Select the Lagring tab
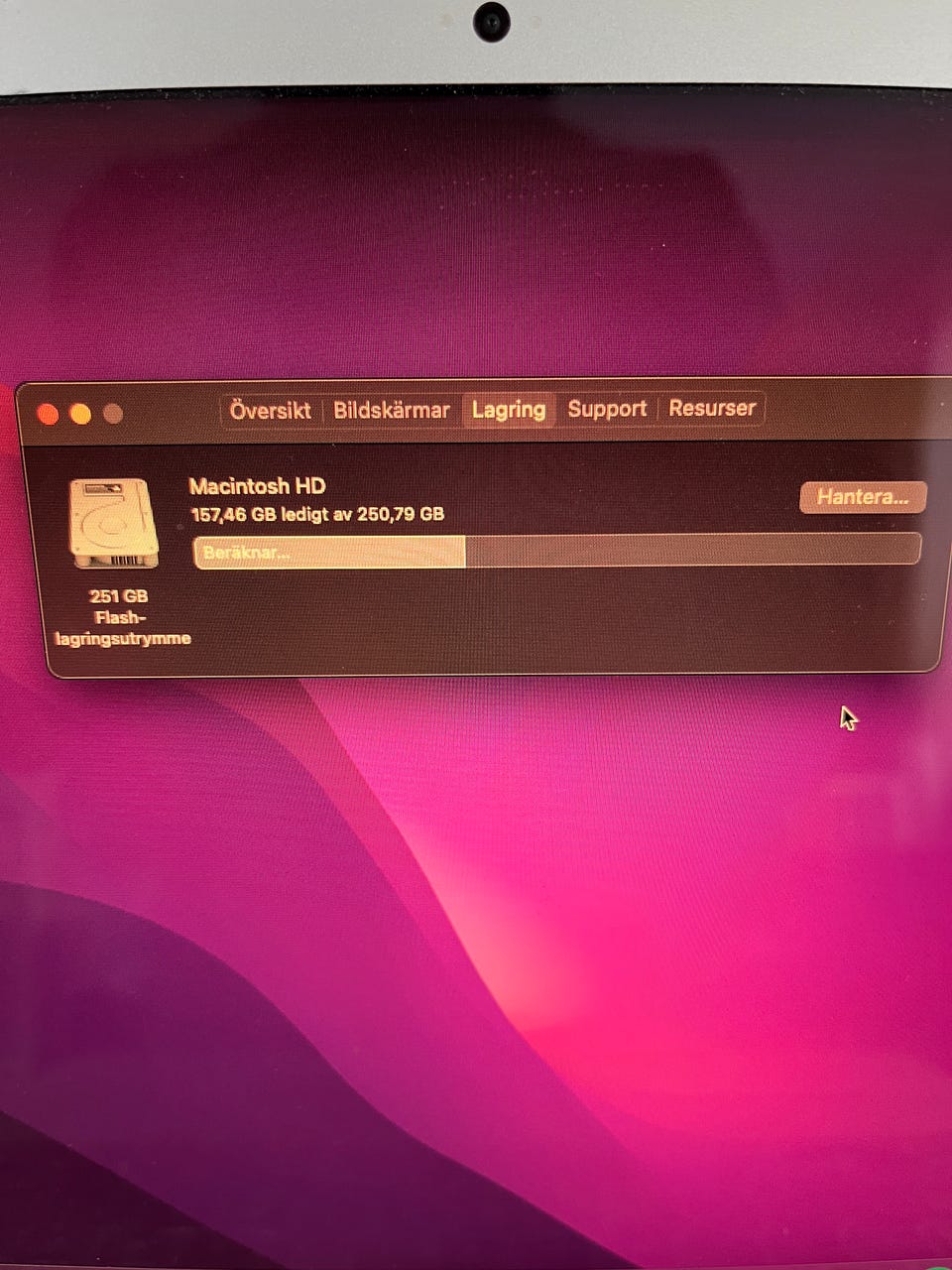Screen dimensions: 952x1270 pos(509,410)
